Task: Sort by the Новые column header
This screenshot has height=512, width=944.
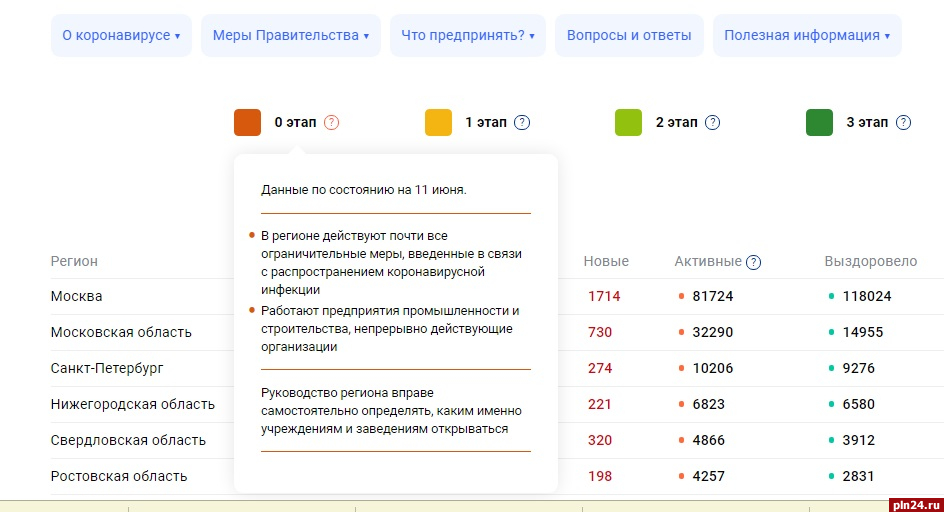Action: [x=606, y=261]
